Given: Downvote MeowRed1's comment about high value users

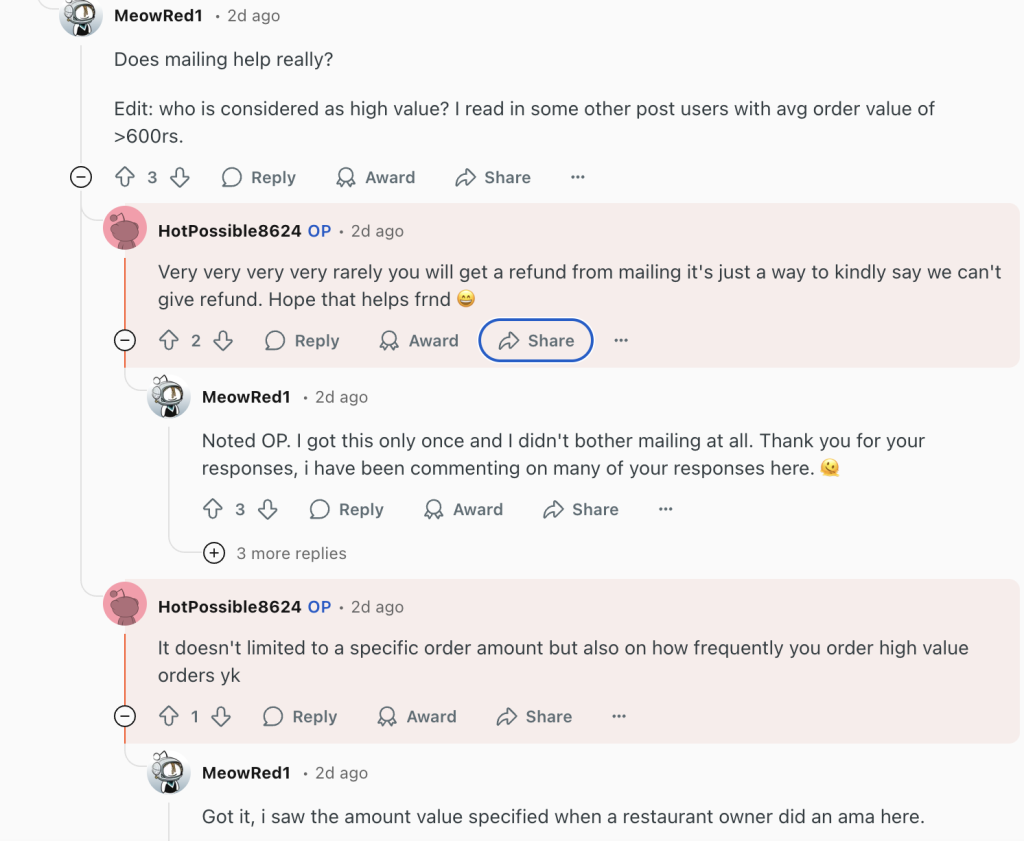Looking at the screenshot, I should pos(180,177).
